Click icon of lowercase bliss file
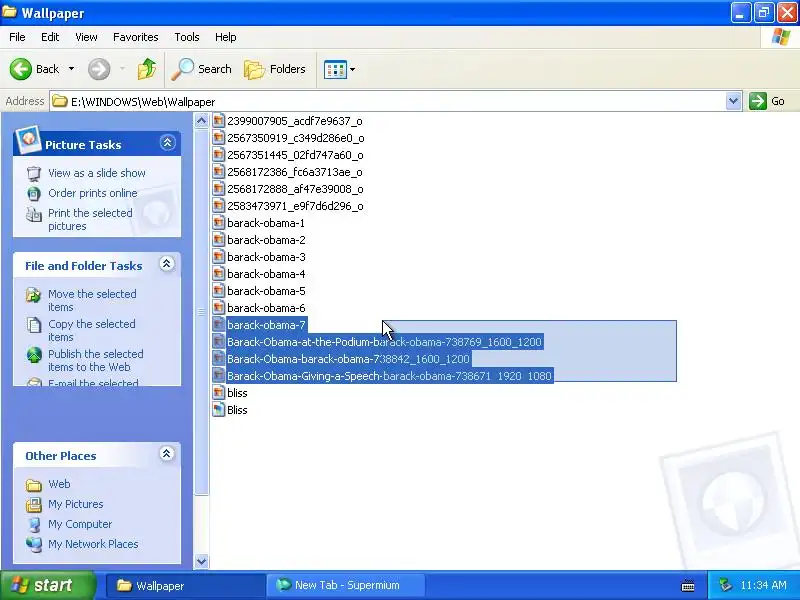The image size is (800, 600). (x=218, y=393)
